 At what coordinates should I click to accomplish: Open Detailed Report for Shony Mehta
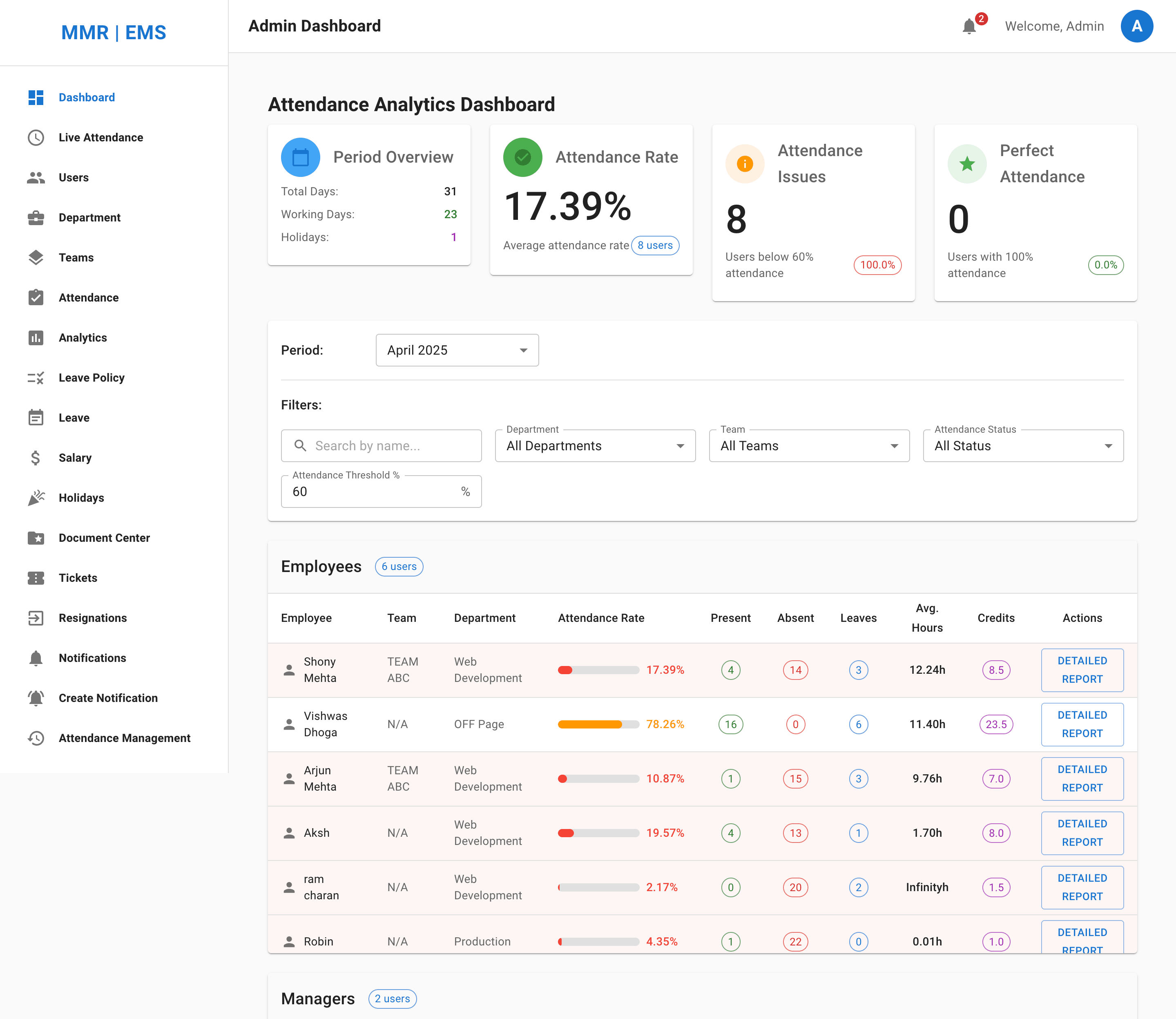coord(1082,670)
